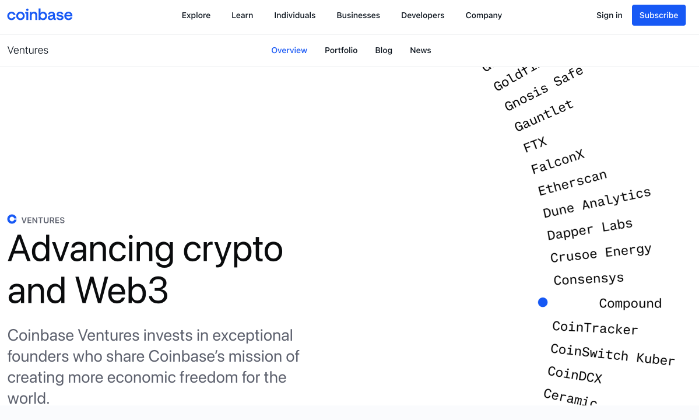Open the Developers menu
This screenshot has height=420, width=699.
click(422, 15)
